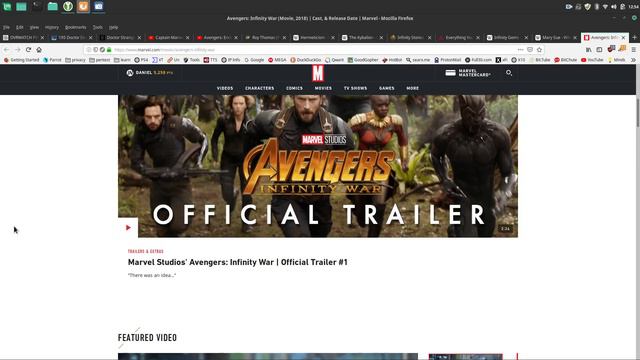Show more bookmarks with the overflow chevron

pyautogui.click(x=633, y=60)
